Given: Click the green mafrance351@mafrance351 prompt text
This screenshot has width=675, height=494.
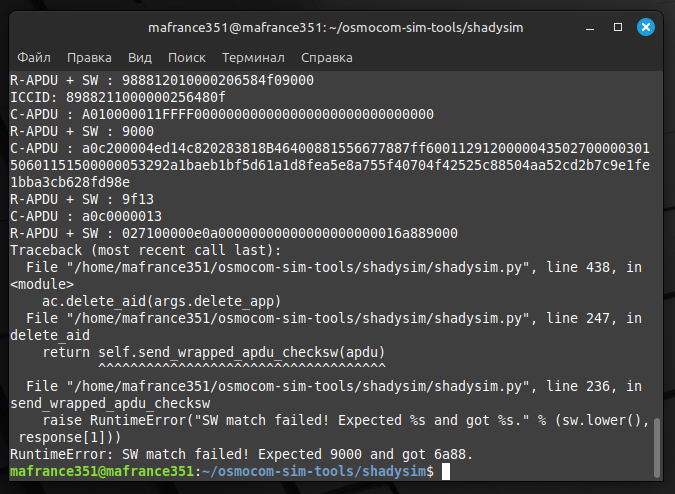Looking at the screenshot, I should 101,470.
